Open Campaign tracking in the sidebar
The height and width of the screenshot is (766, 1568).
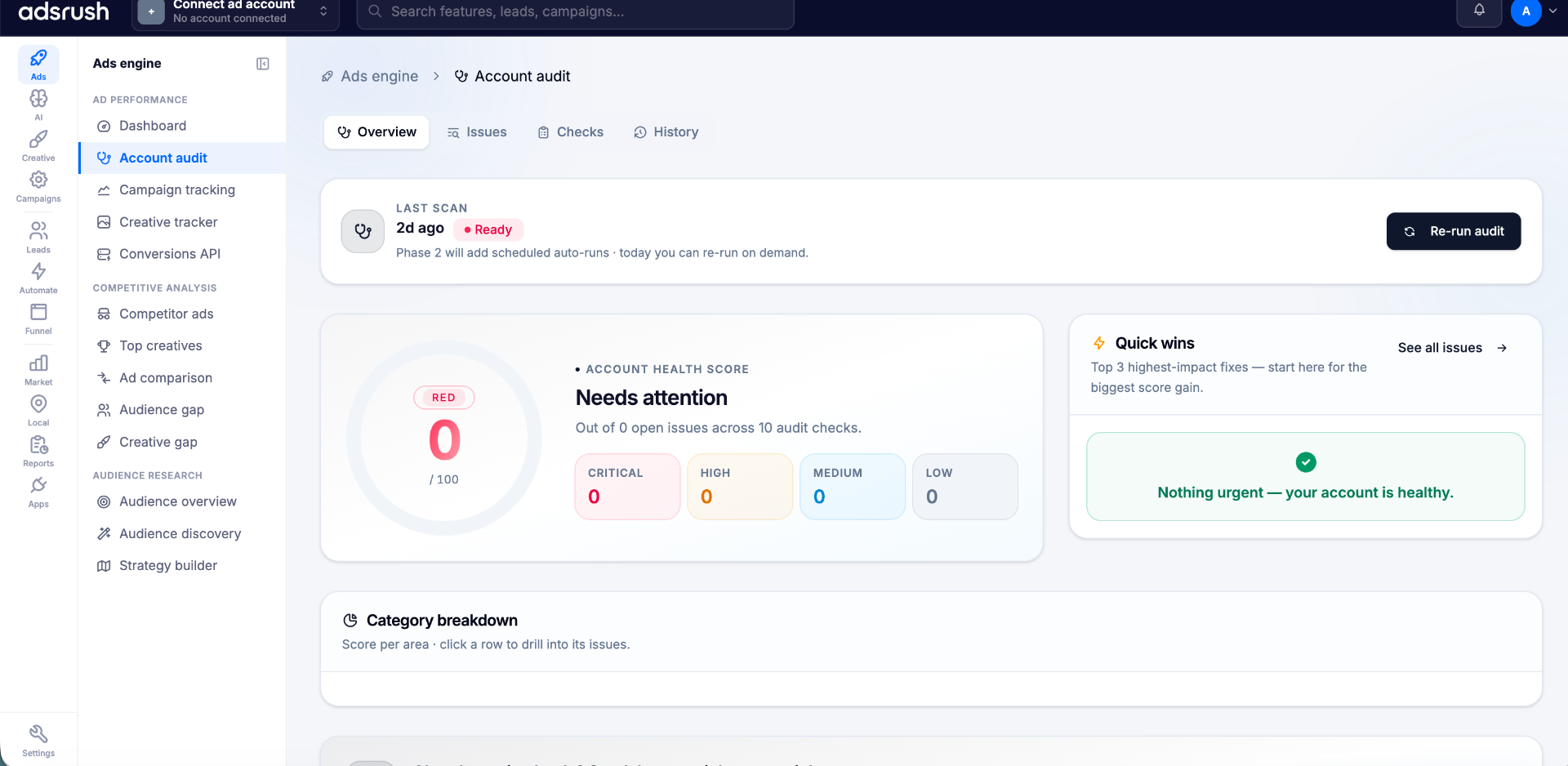[x=182, y=189]
